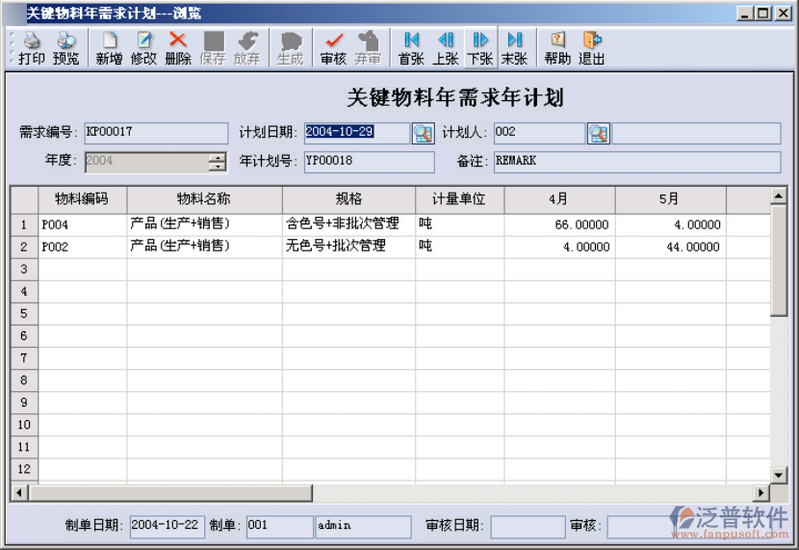Click the 备注 REMARK input field
The image size is (799, 550).
[x=635, y=161]
